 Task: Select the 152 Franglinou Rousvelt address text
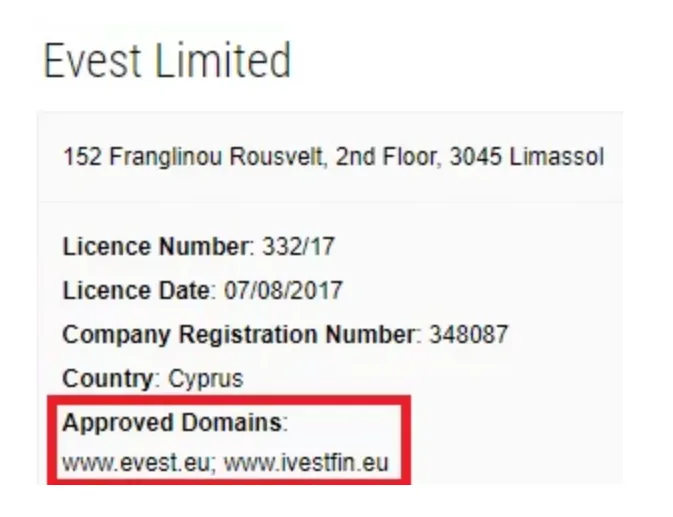point(333,157)
